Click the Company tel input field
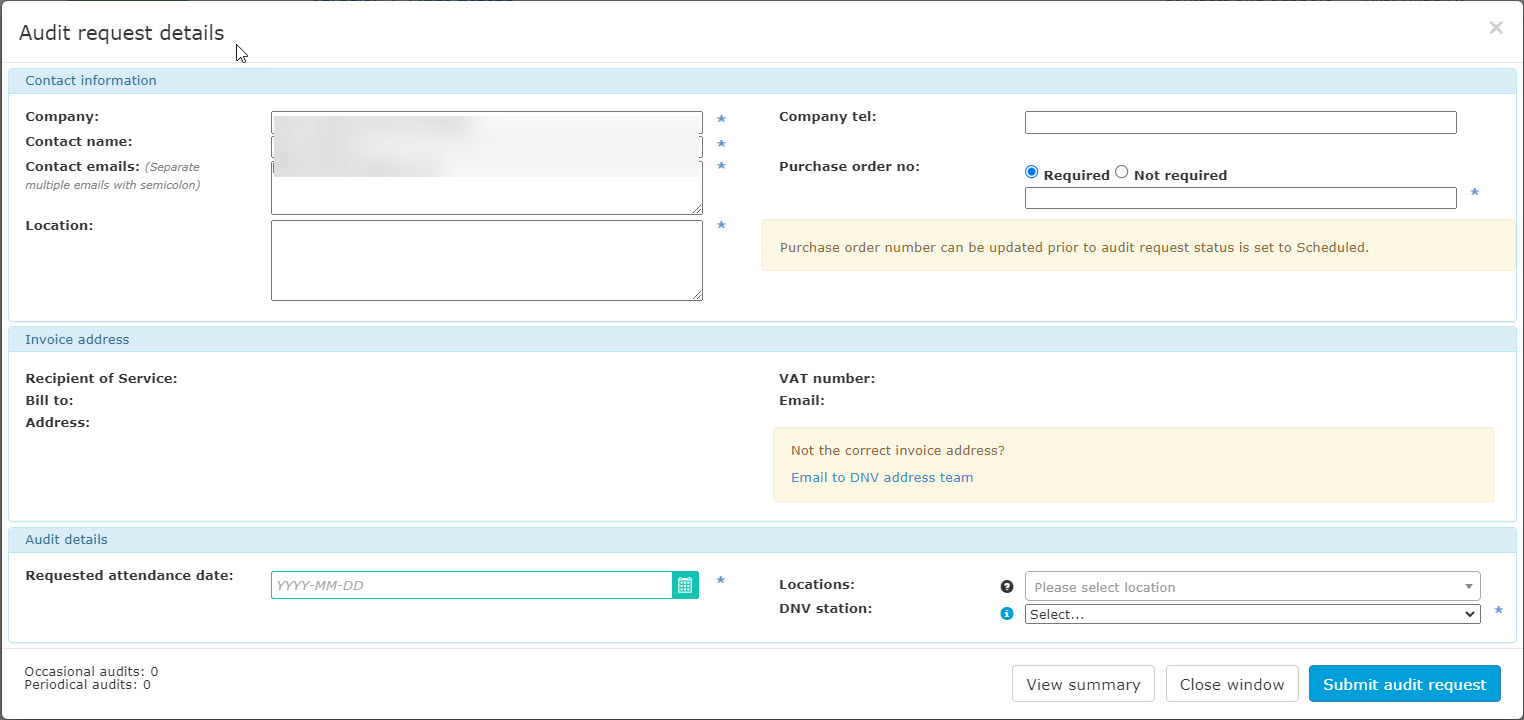This screenshot has width=1524, height=720. click(1240, 121)
